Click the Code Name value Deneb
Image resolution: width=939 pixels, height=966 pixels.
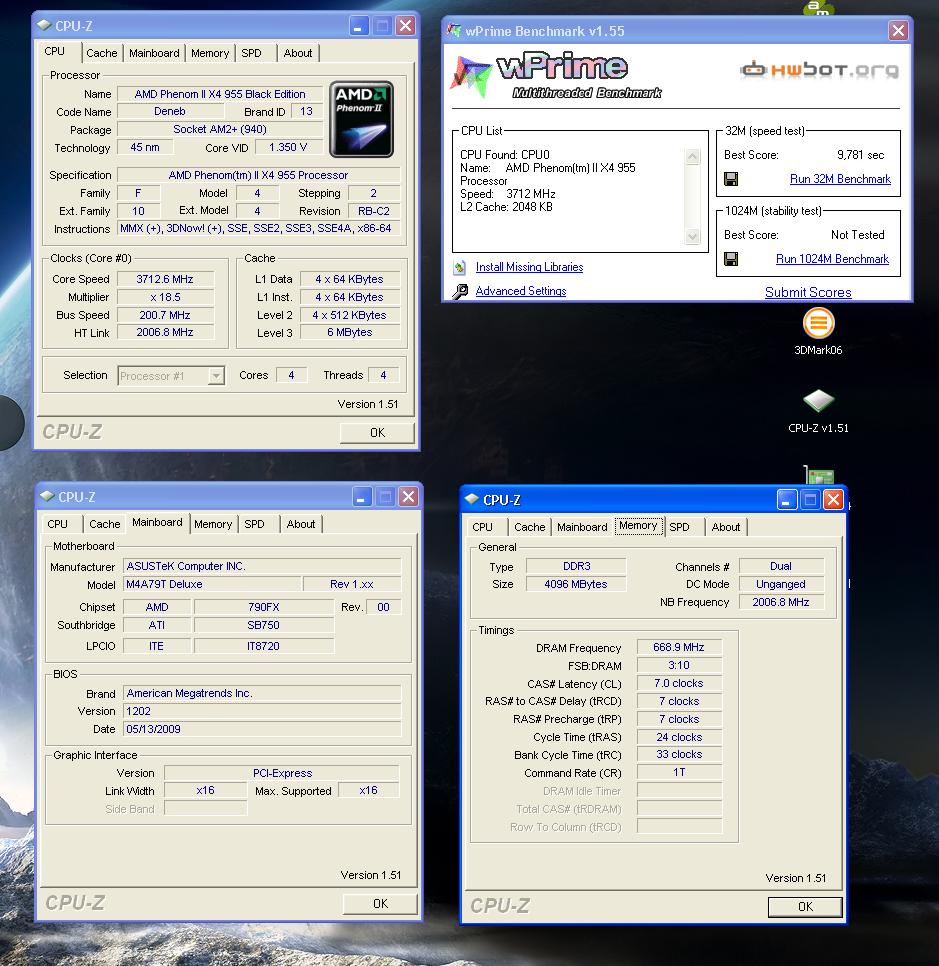tap(170, 112)
